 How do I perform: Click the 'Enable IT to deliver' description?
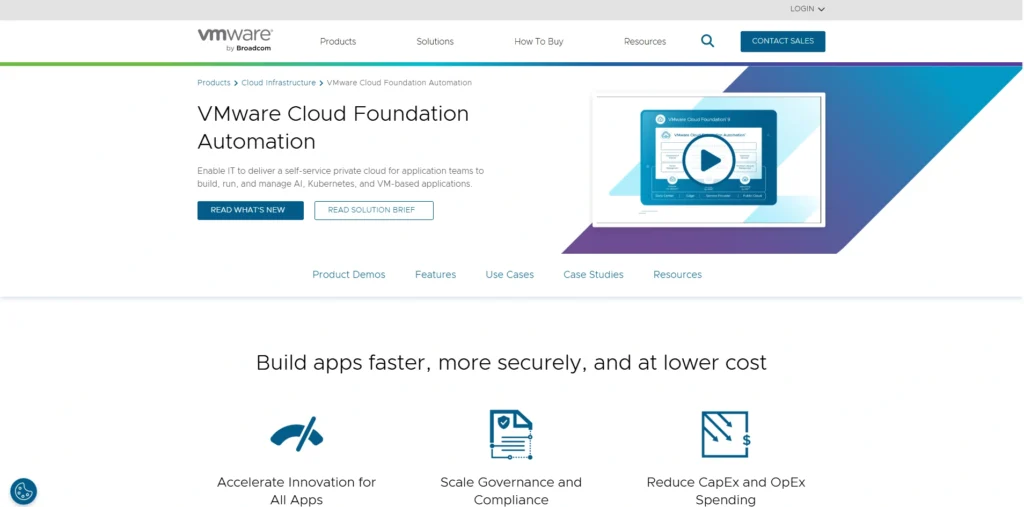tap(340, 178)
